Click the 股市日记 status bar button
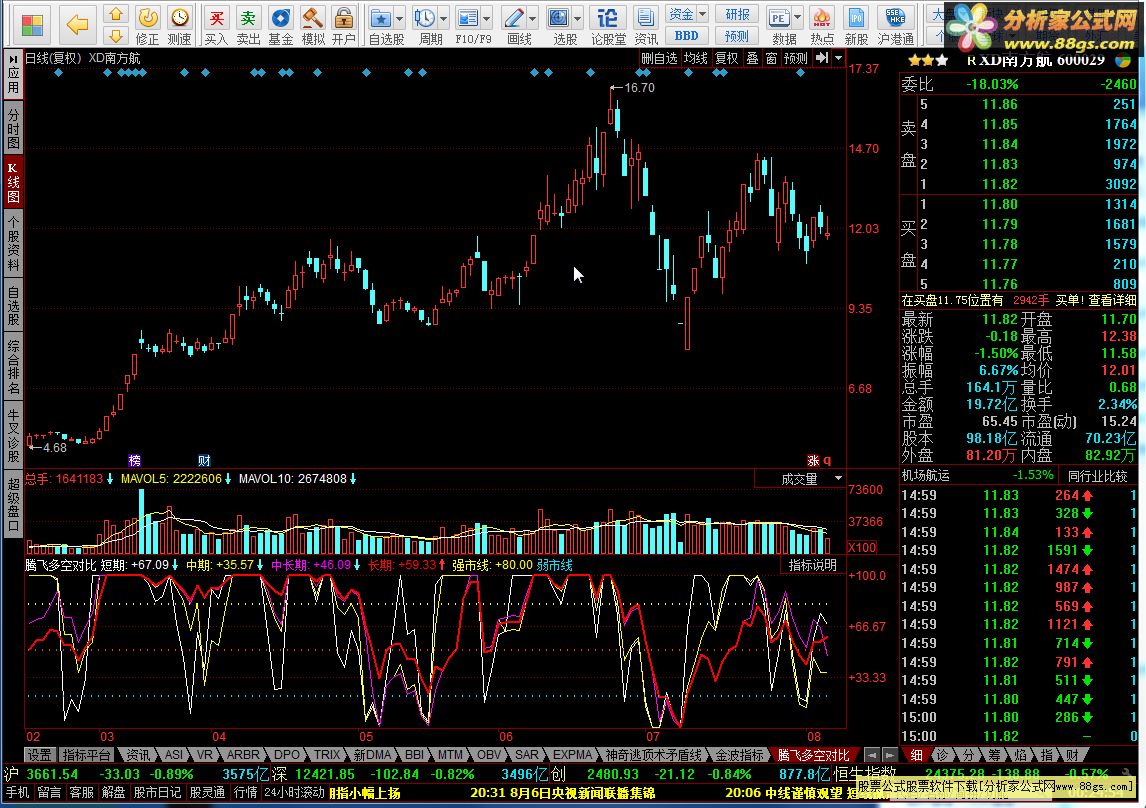1146x808 pixels. [x=157, y=793]
